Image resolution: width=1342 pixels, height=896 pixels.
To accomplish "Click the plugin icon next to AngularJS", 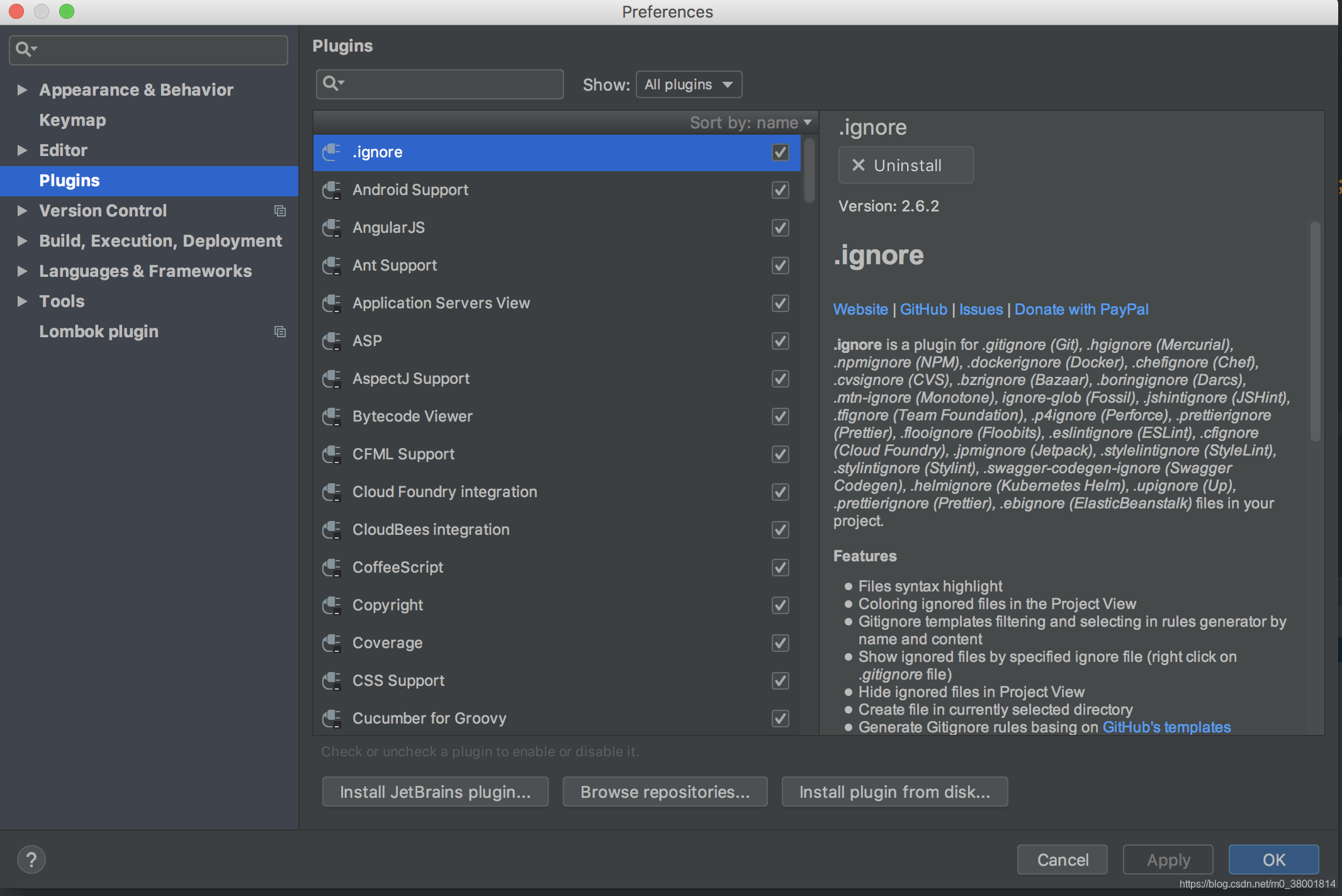I will point(332,228).
